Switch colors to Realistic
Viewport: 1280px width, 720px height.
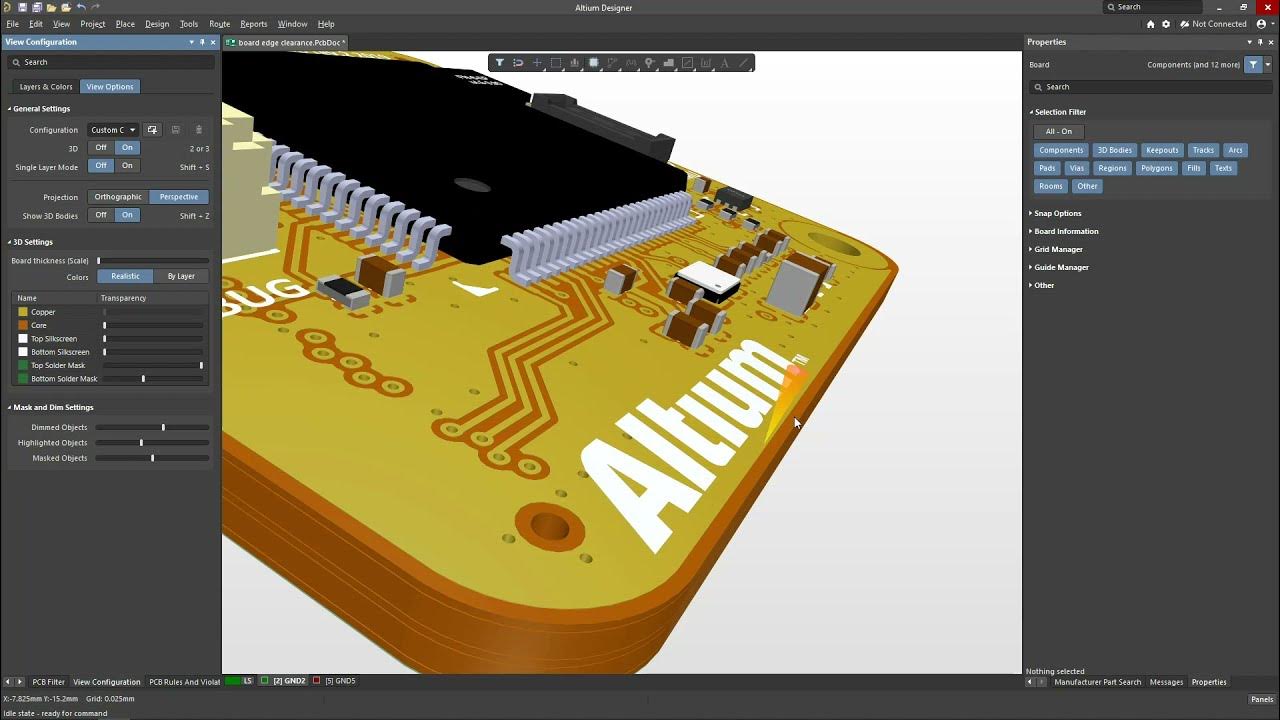(125, 276)
